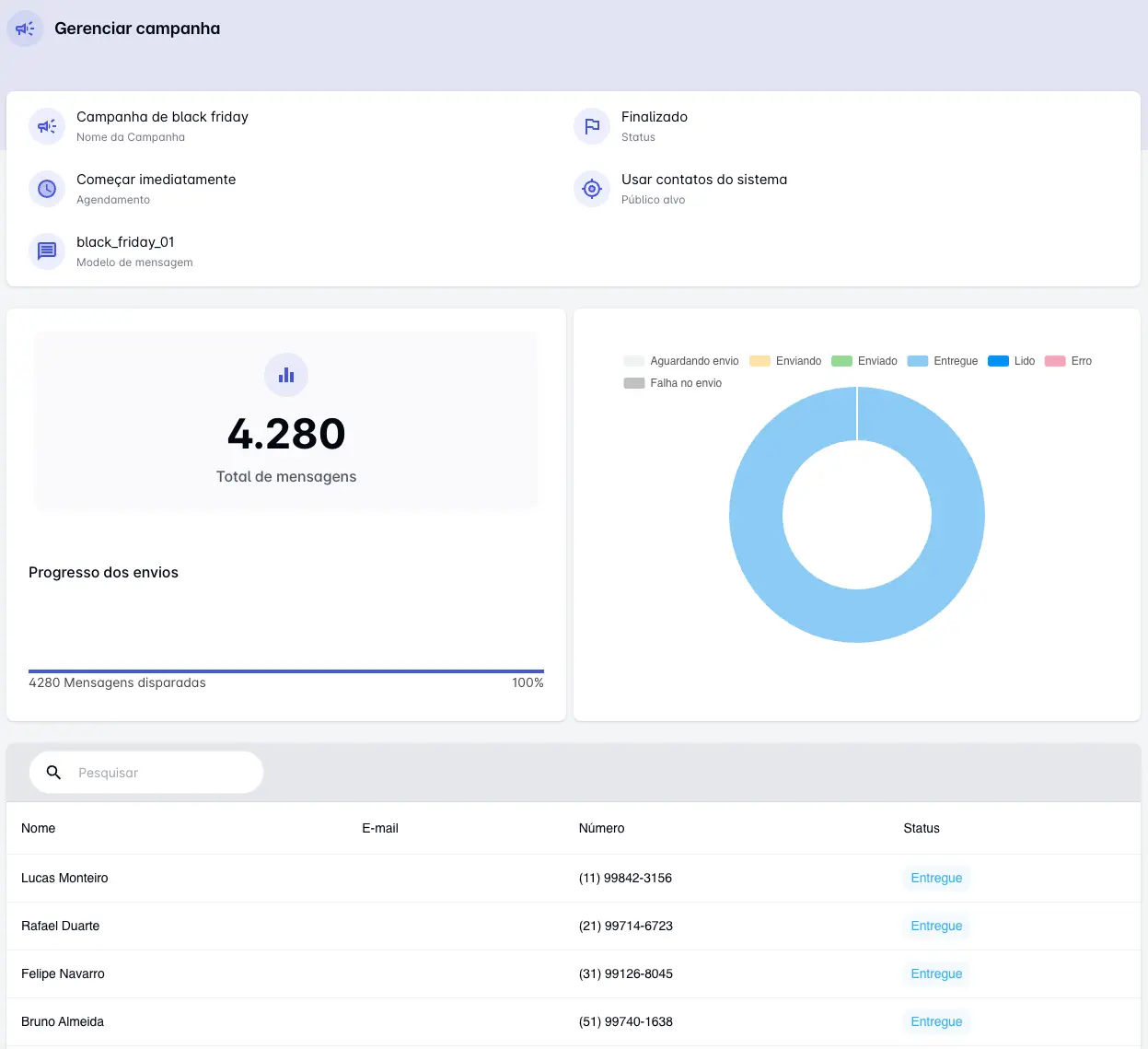Sort by the Status column header
This screenshot has width=1148, height=1049.
coord(922,828)
